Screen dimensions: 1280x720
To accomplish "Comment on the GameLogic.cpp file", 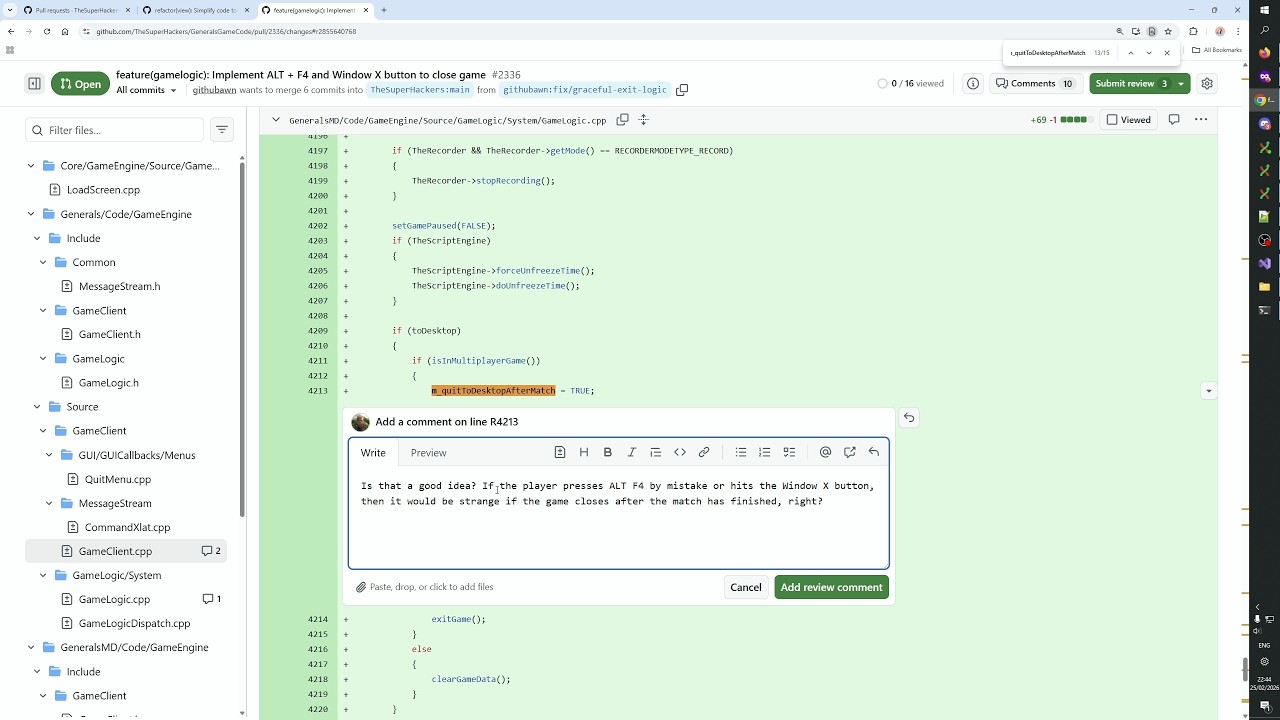I will click(1174, 120).
